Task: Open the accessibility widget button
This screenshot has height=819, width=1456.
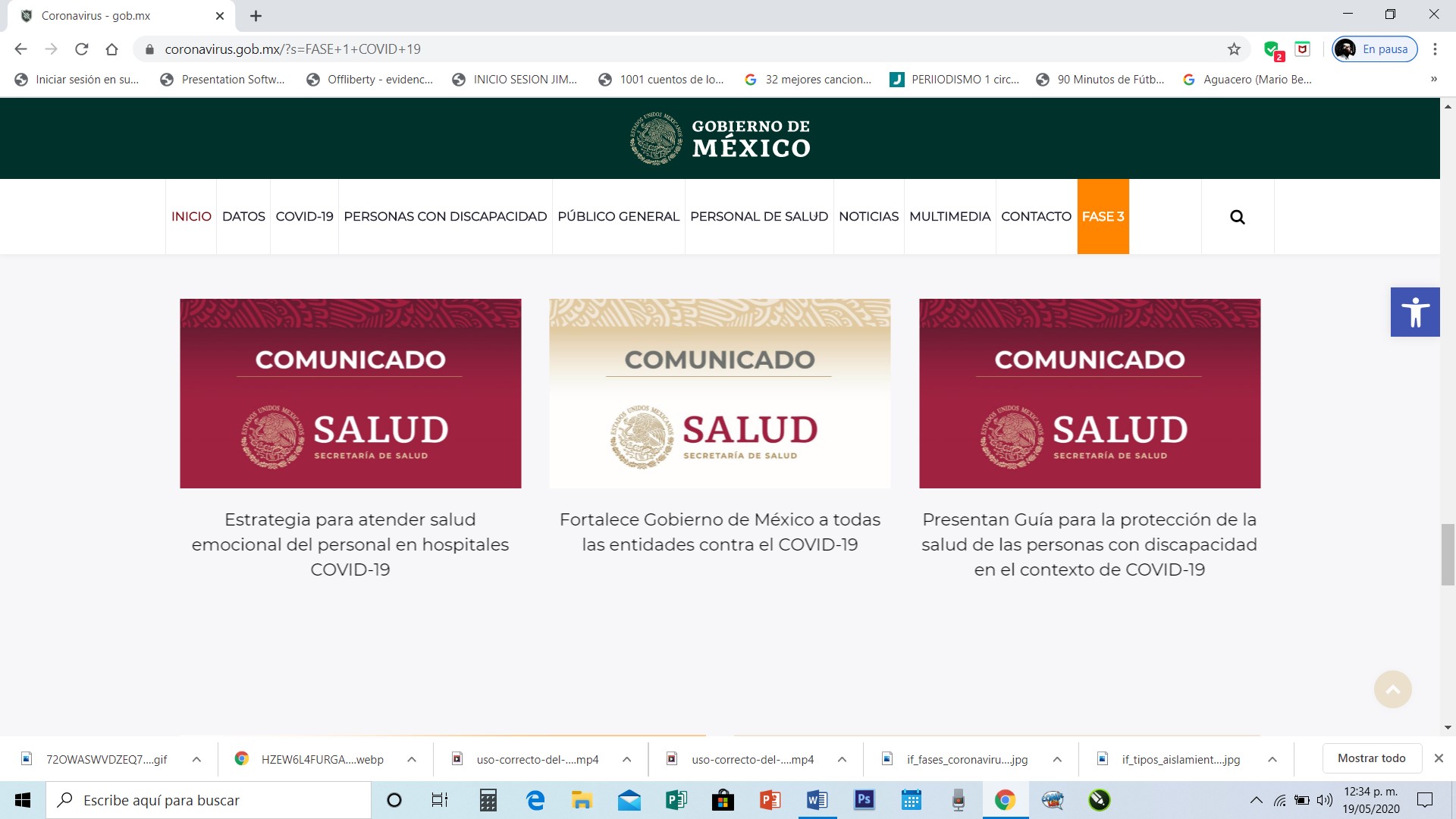Action: pos(1415,312)
